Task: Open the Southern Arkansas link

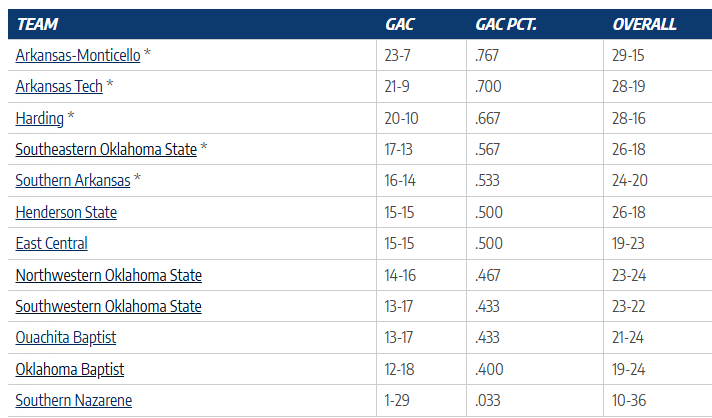Action: point(73,181)
